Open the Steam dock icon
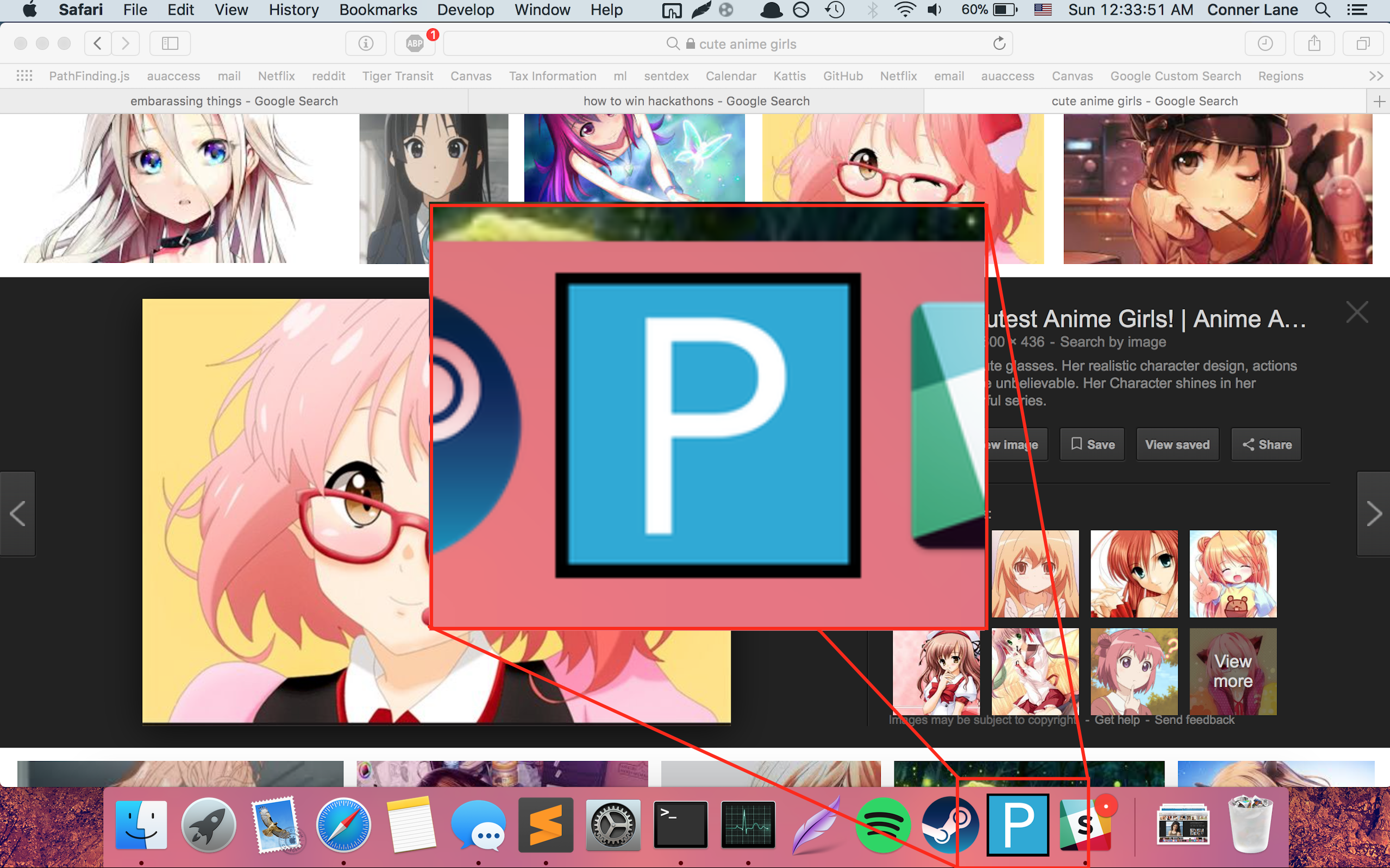Image resolution: width=1390 pixels, height=868 pixels. coord(950,825)
